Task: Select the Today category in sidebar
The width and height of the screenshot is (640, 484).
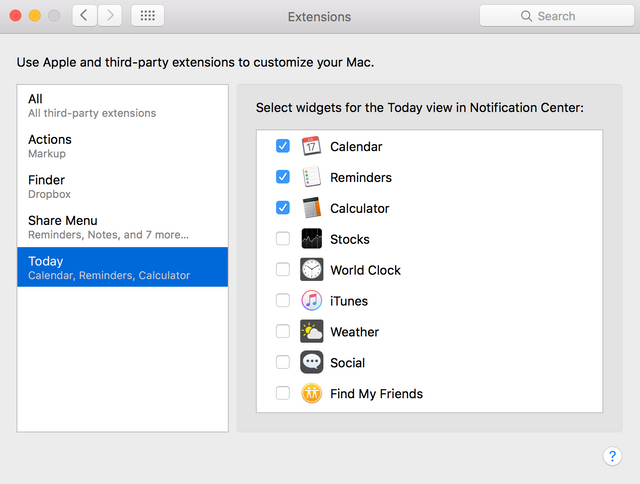Action: (x=122, y=267)
